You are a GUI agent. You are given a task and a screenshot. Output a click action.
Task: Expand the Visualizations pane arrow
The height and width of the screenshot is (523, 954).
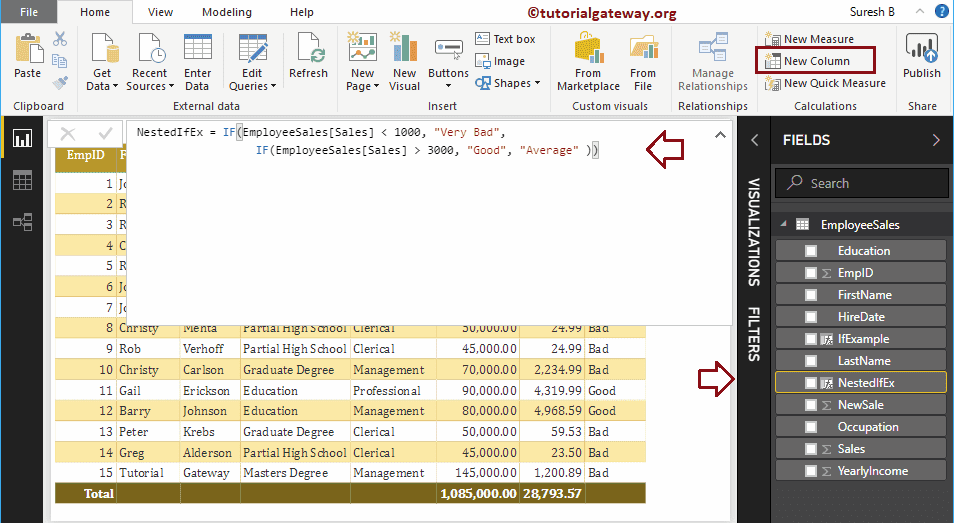click(x=754, y=140)
